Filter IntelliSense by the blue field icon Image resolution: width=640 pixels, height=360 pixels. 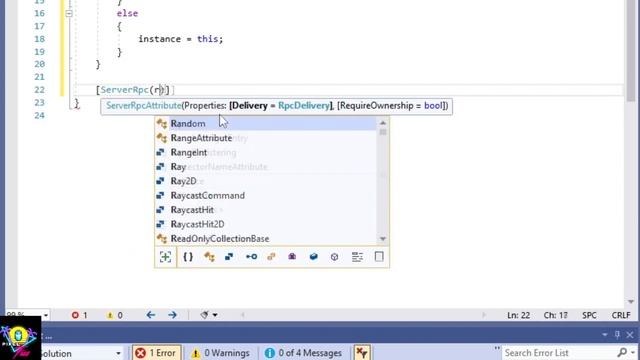(313, 257)
